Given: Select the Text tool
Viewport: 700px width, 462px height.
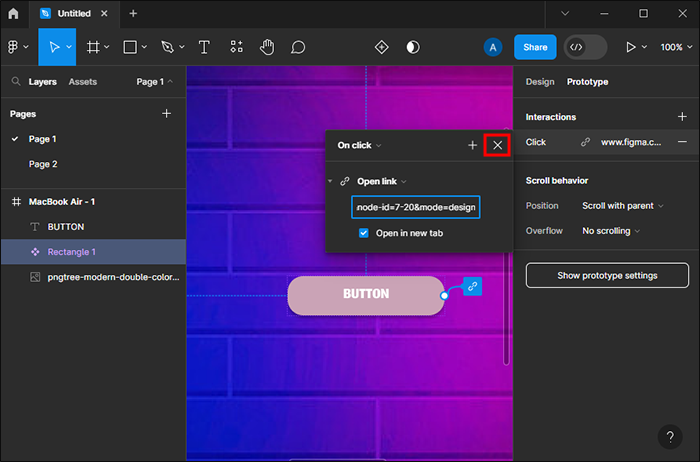Looking at the screenshot, I should click(204, 47).
